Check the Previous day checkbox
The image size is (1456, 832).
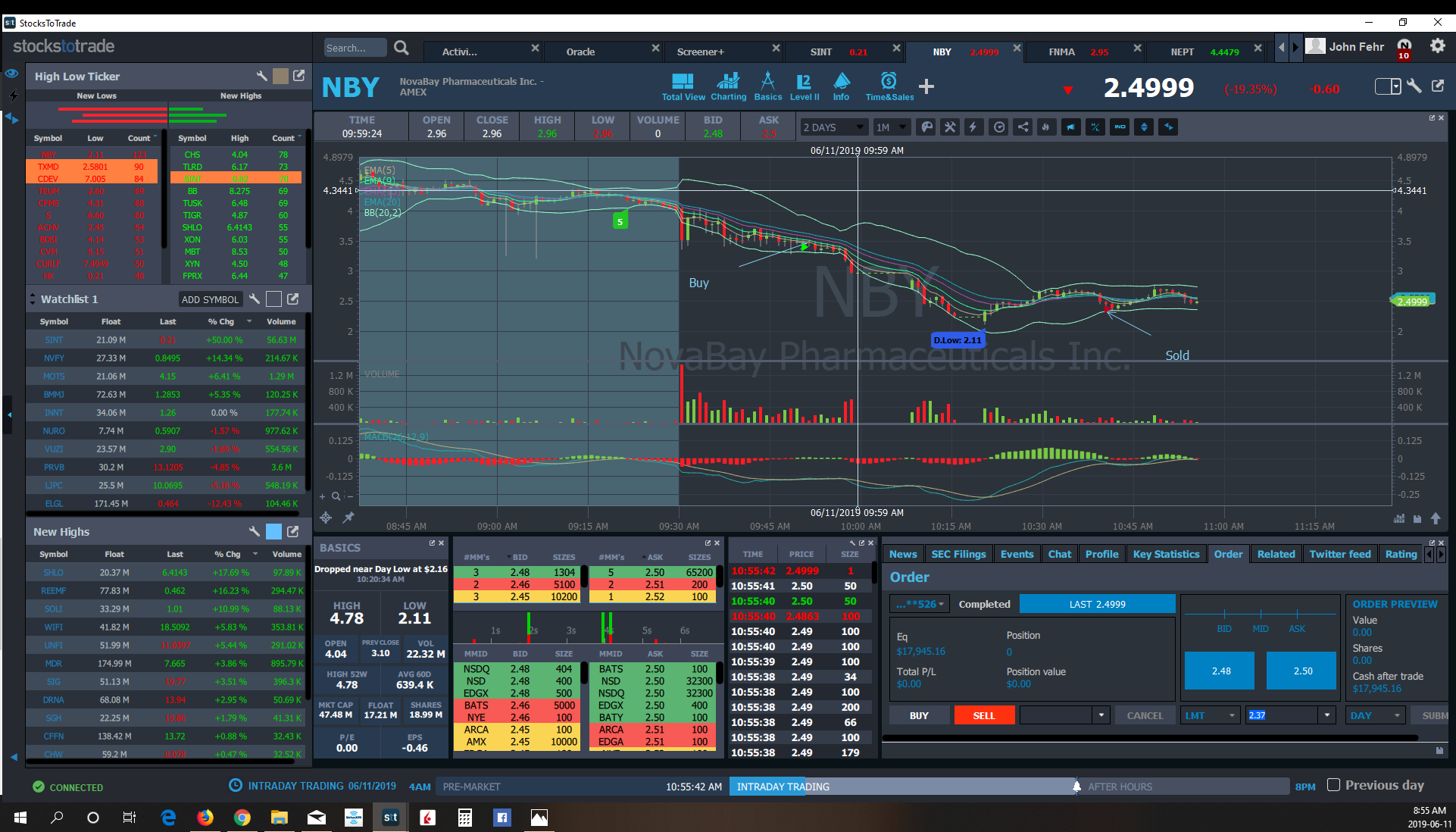(1334, 785)
